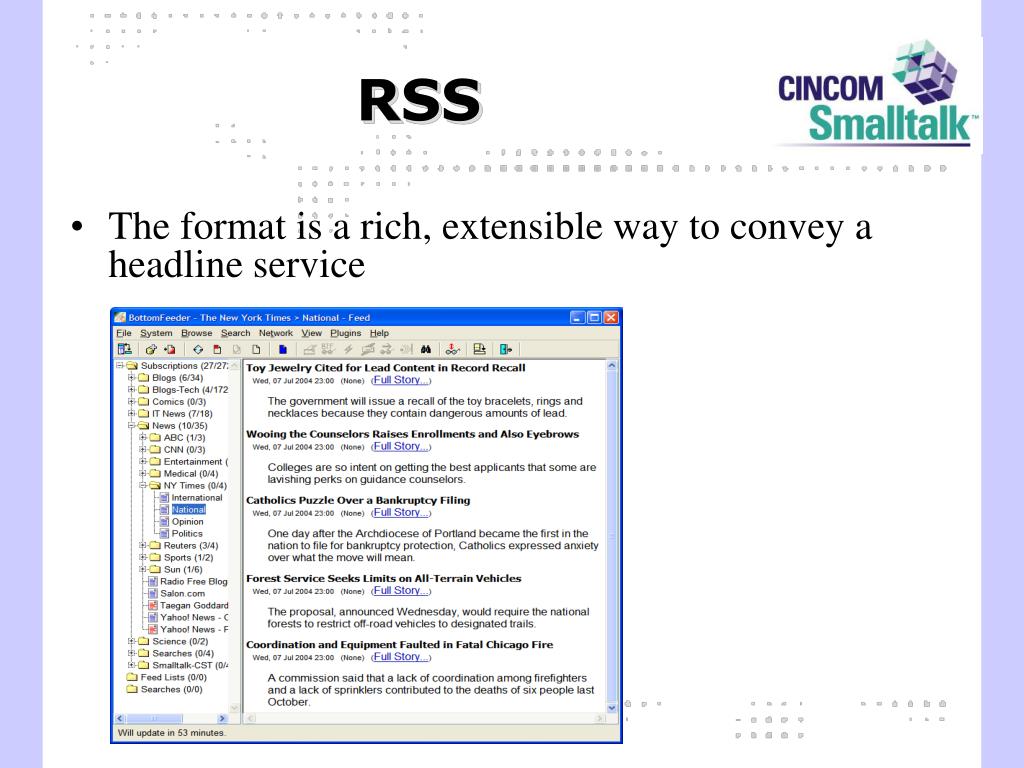Click tree pane scroll right arrow
Image resolution: width=1024 pixels, height=768 pixels.
[222, 718]
